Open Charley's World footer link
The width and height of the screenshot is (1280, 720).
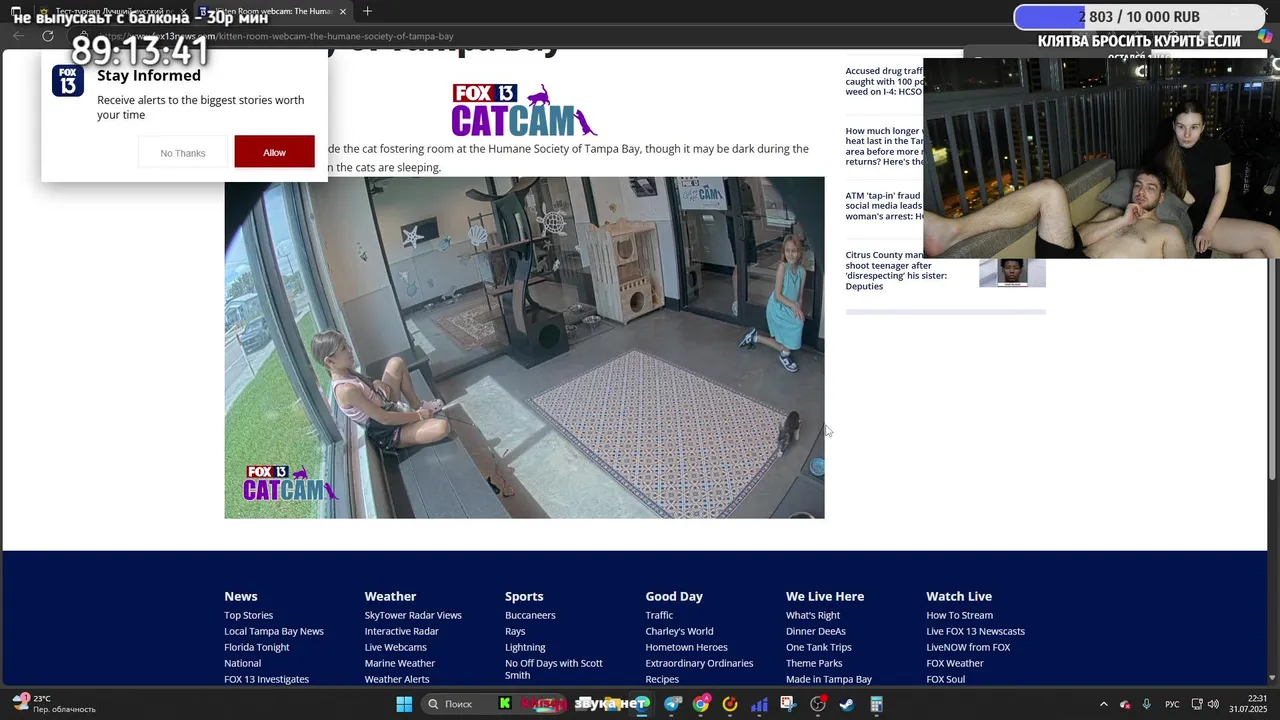pyautogui.click(x=679, y=631)
